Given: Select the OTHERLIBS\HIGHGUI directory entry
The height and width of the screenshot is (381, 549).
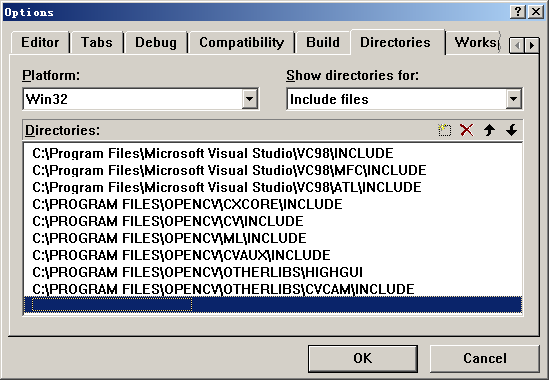Looking at the screenshot, I should click(273, 272).
